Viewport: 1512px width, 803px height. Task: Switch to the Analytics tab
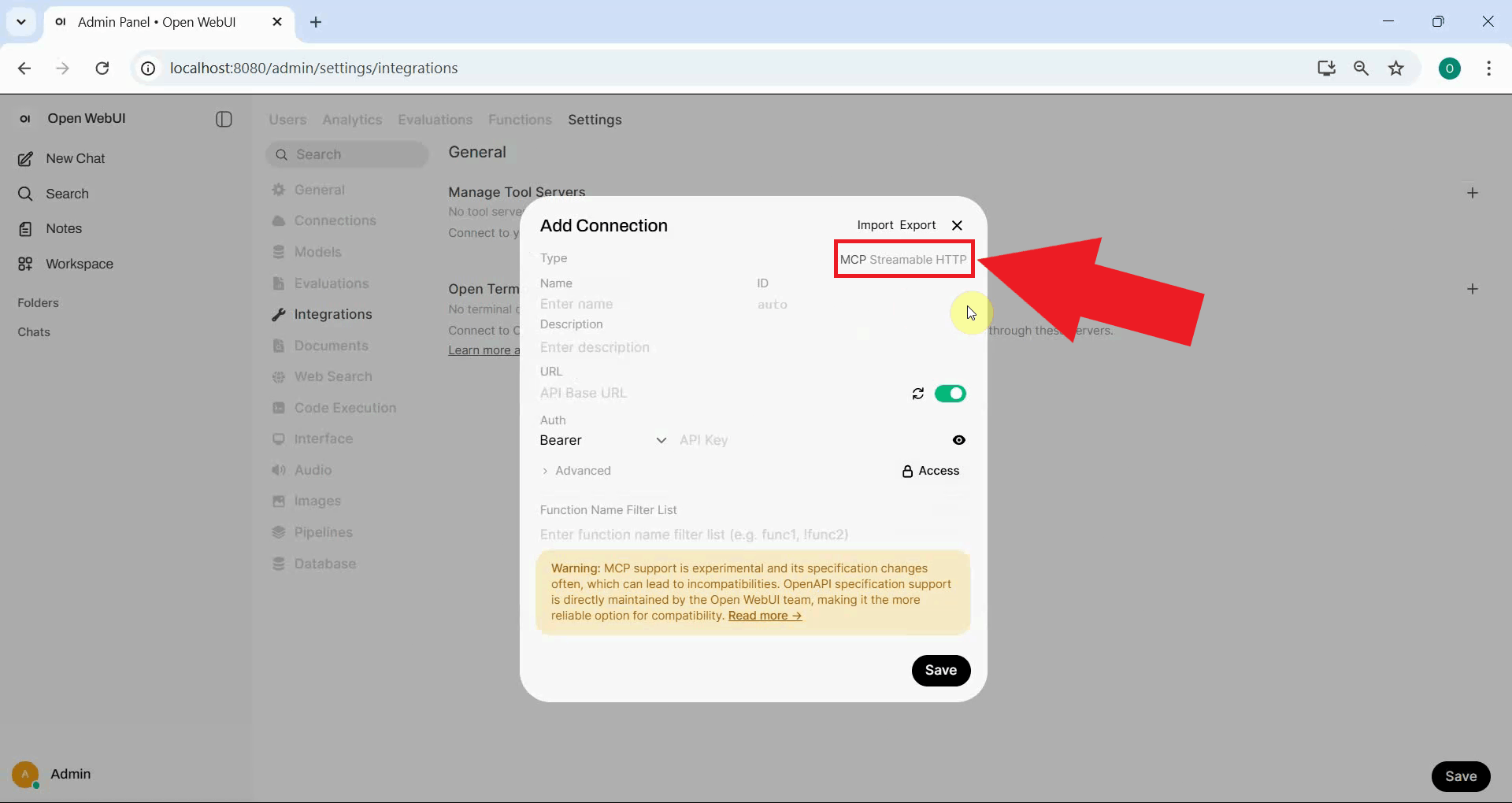352,120
